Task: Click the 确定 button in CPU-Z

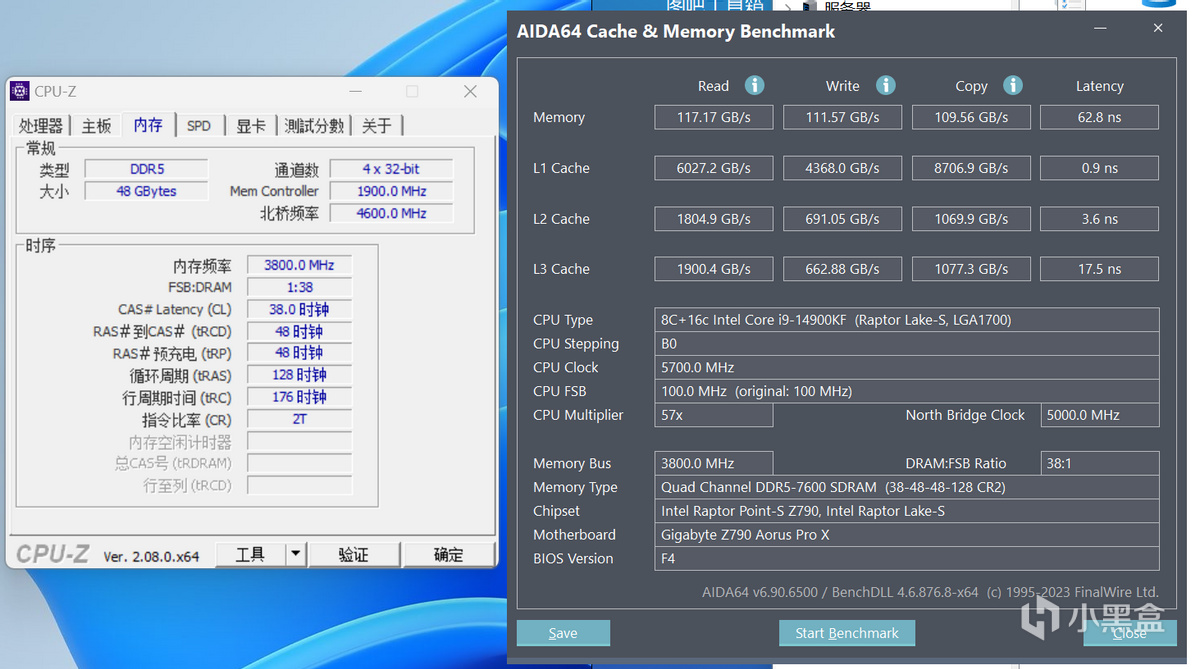Action: pyautogui.click(x=448, y=554)
